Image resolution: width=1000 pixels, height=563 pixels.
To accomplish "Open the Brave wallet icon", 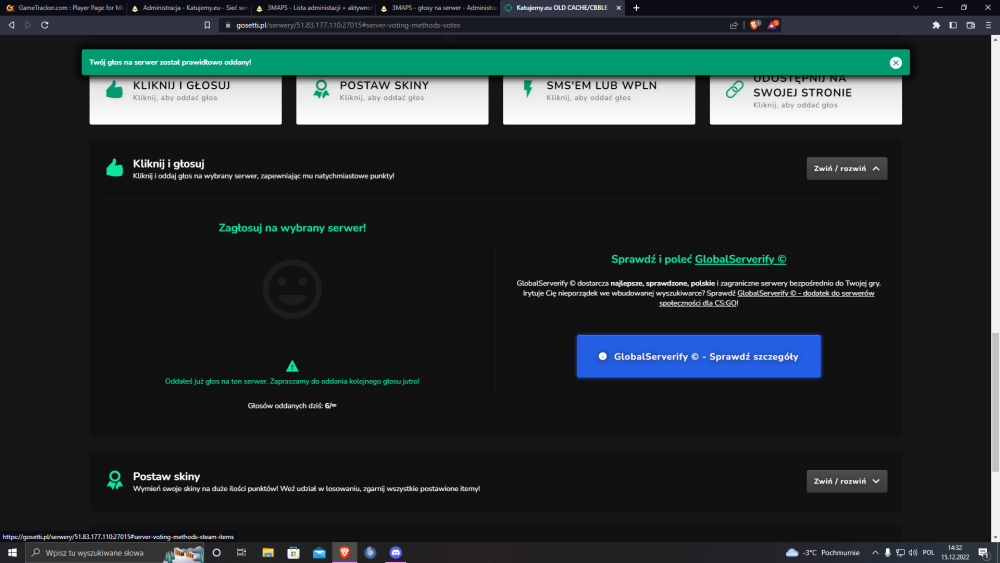I will pyautogui.click(x=971, y=25).
